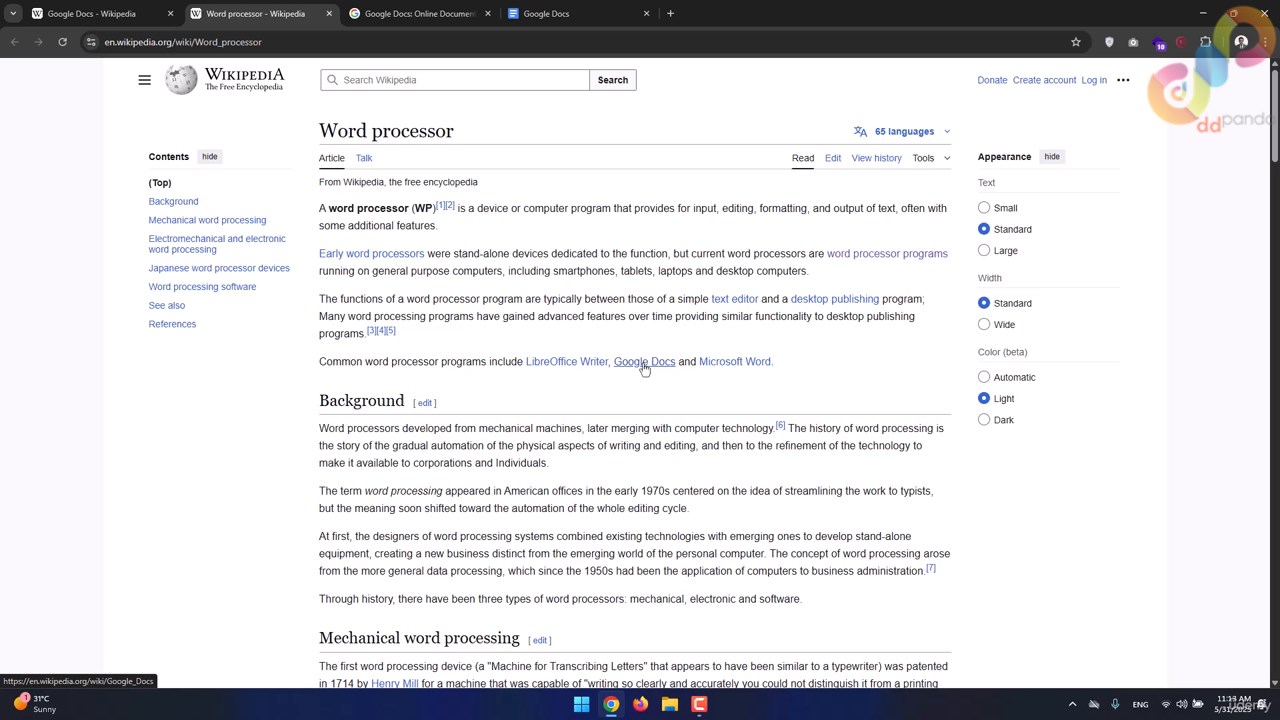Hide the Appearance panel
This screenshot has width=1280, height=720.
[x=1052, y=156]
